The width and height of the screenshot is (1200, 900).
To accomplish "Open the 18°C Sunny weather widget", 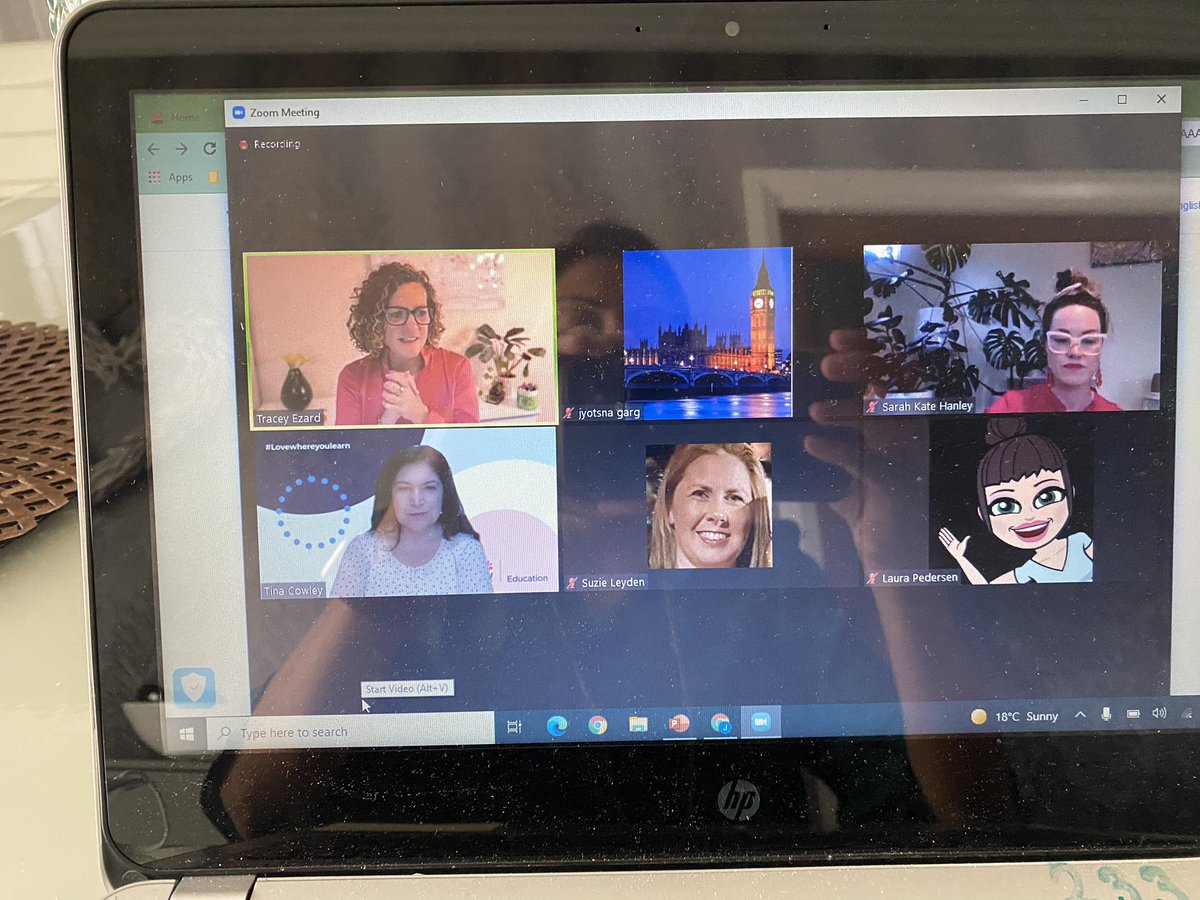I will 1014,716.
